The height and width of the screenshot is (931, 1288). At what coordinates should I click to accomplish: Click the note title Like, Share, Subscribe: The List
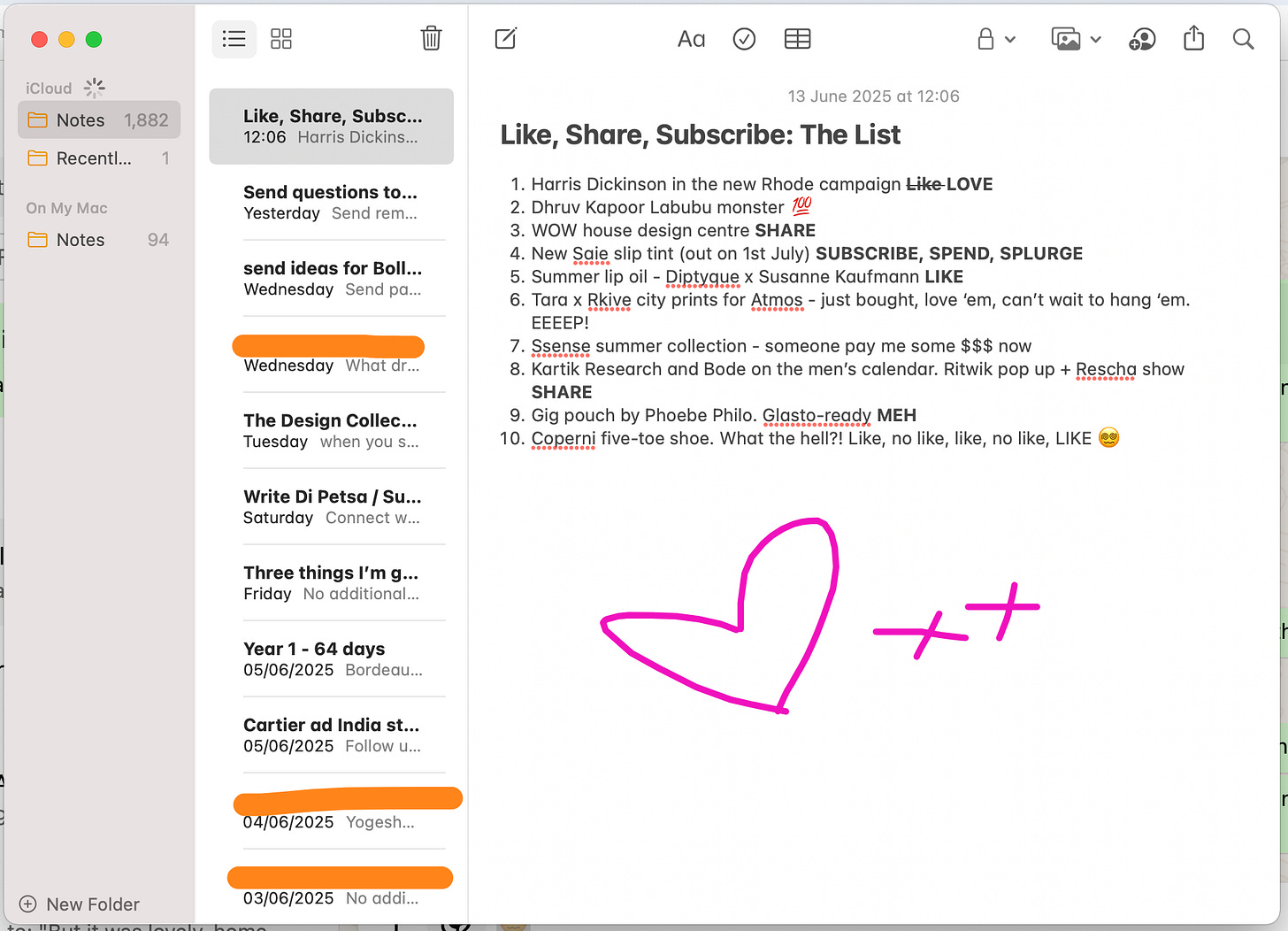(701, 135)
